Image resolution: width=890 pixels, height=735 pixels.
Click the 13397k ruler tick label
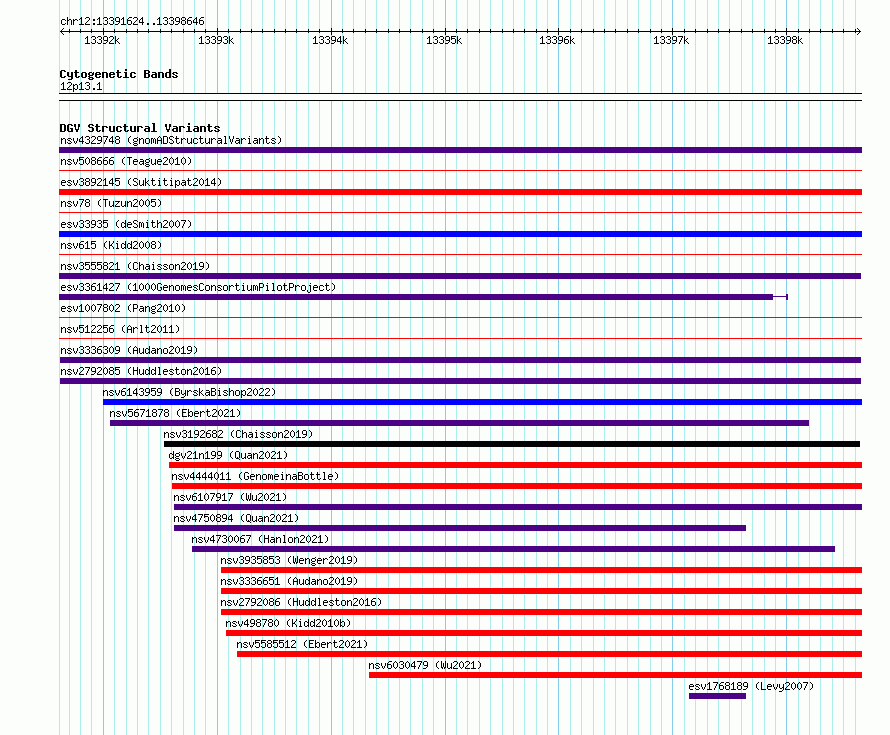pyautogui.click(x=671, y=41)
